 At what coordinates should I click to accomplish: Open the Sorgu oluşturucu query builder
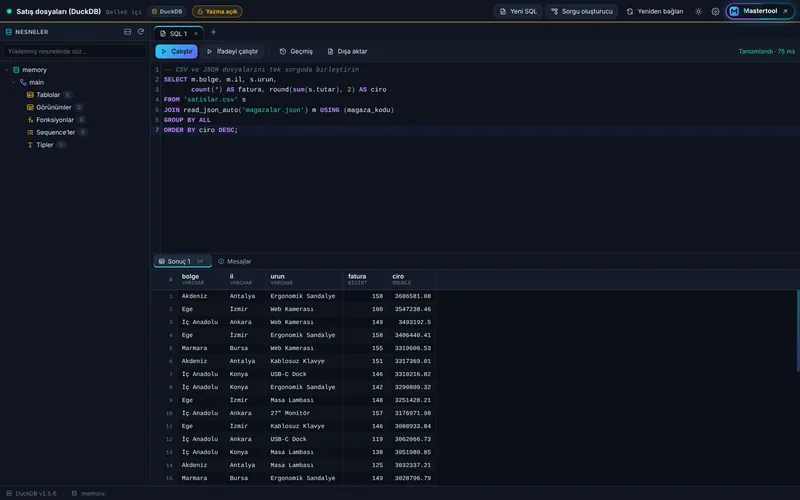coord(582,11)
